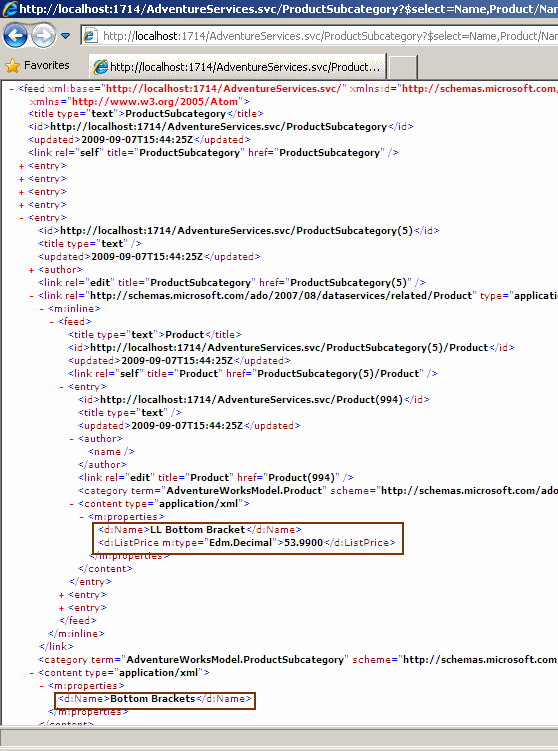Image resolution: width=558 pixels, height=751 pixels.
Task: Click the browser Forward arrow button
Action: tap(44, 36)
